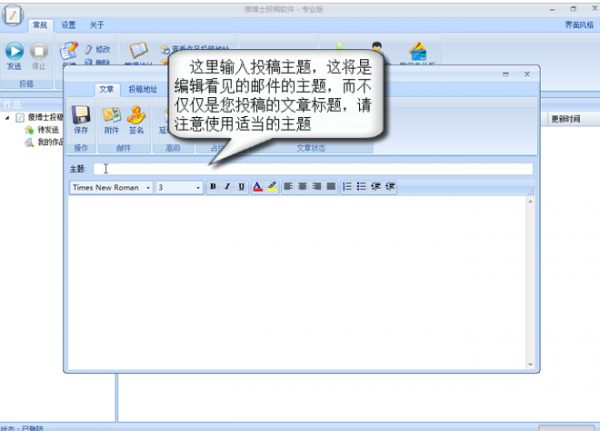The width and height of the screenshot is (600, 431).
Task: Click the application notepad logo button
Action: pyautogui.click(x=13, y=15)
